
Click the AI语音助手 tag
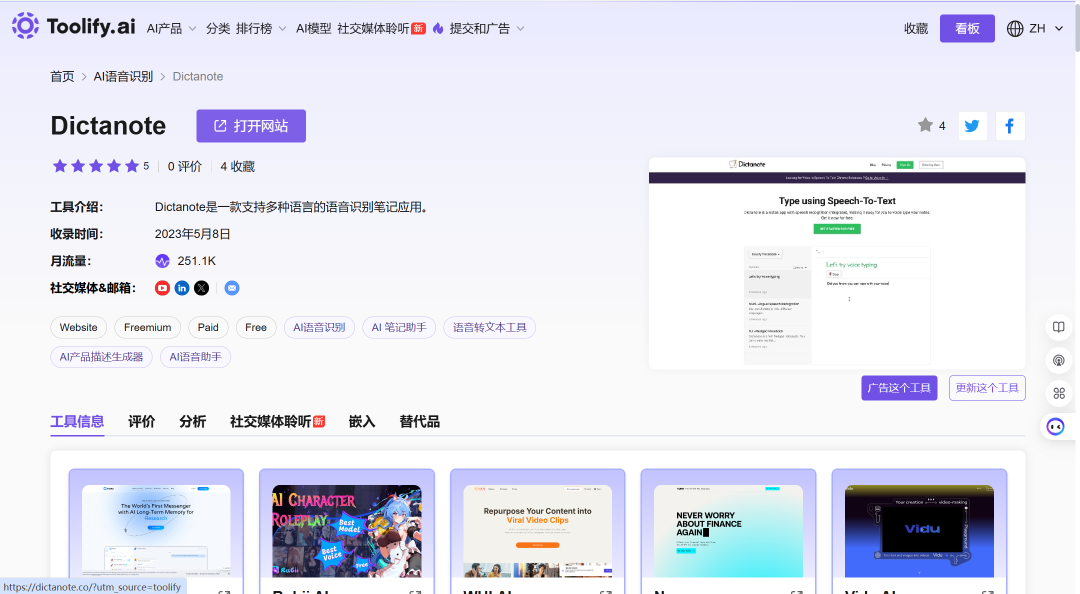196,357
